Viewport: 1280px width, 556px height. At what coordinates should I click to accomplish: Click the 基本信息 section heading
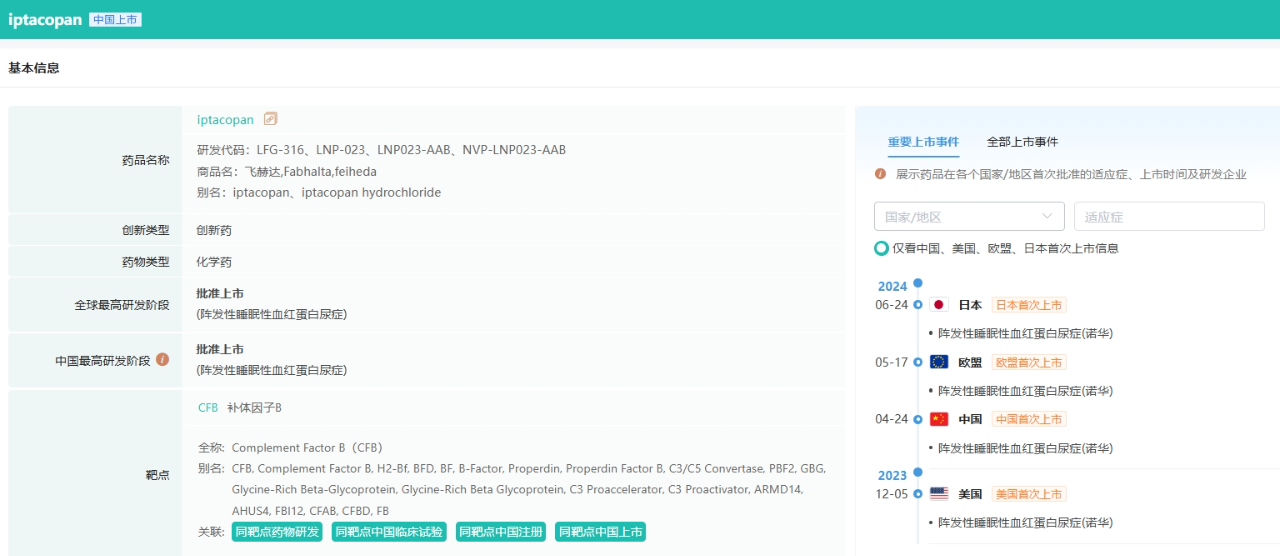34,68
